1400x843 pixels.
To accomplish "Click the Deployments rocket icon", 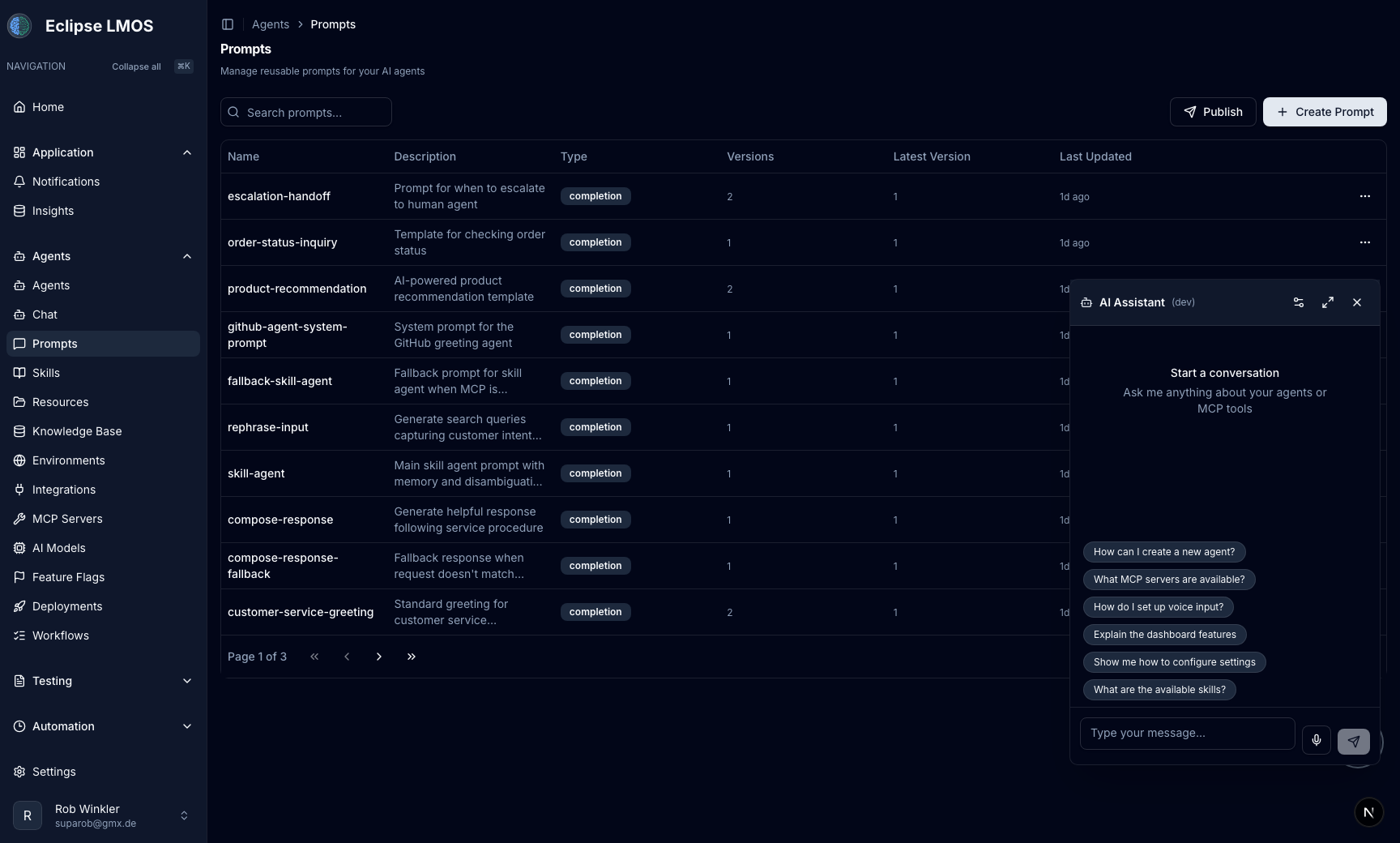I will point(19,606).
